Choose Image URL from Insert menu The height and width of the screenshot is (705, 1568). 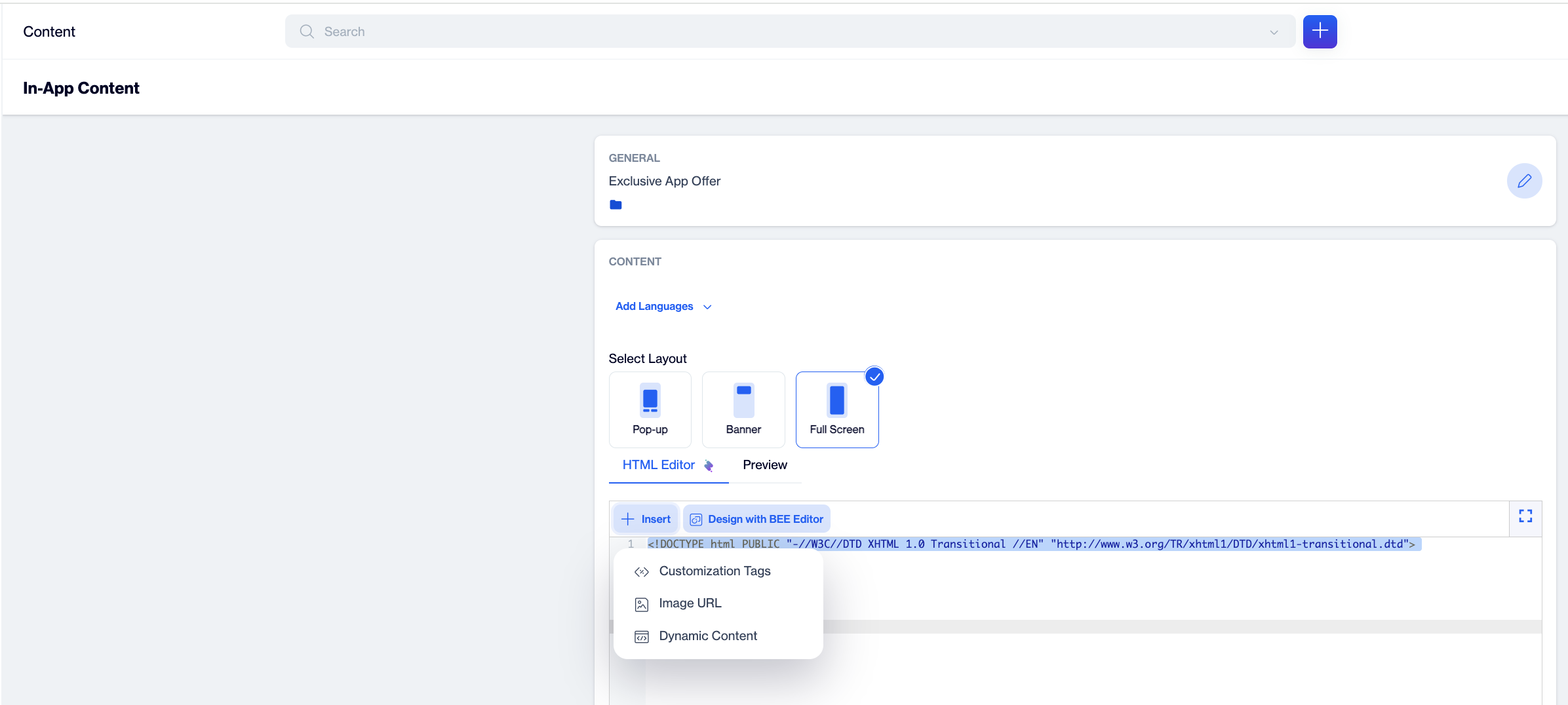coord(718,603)
